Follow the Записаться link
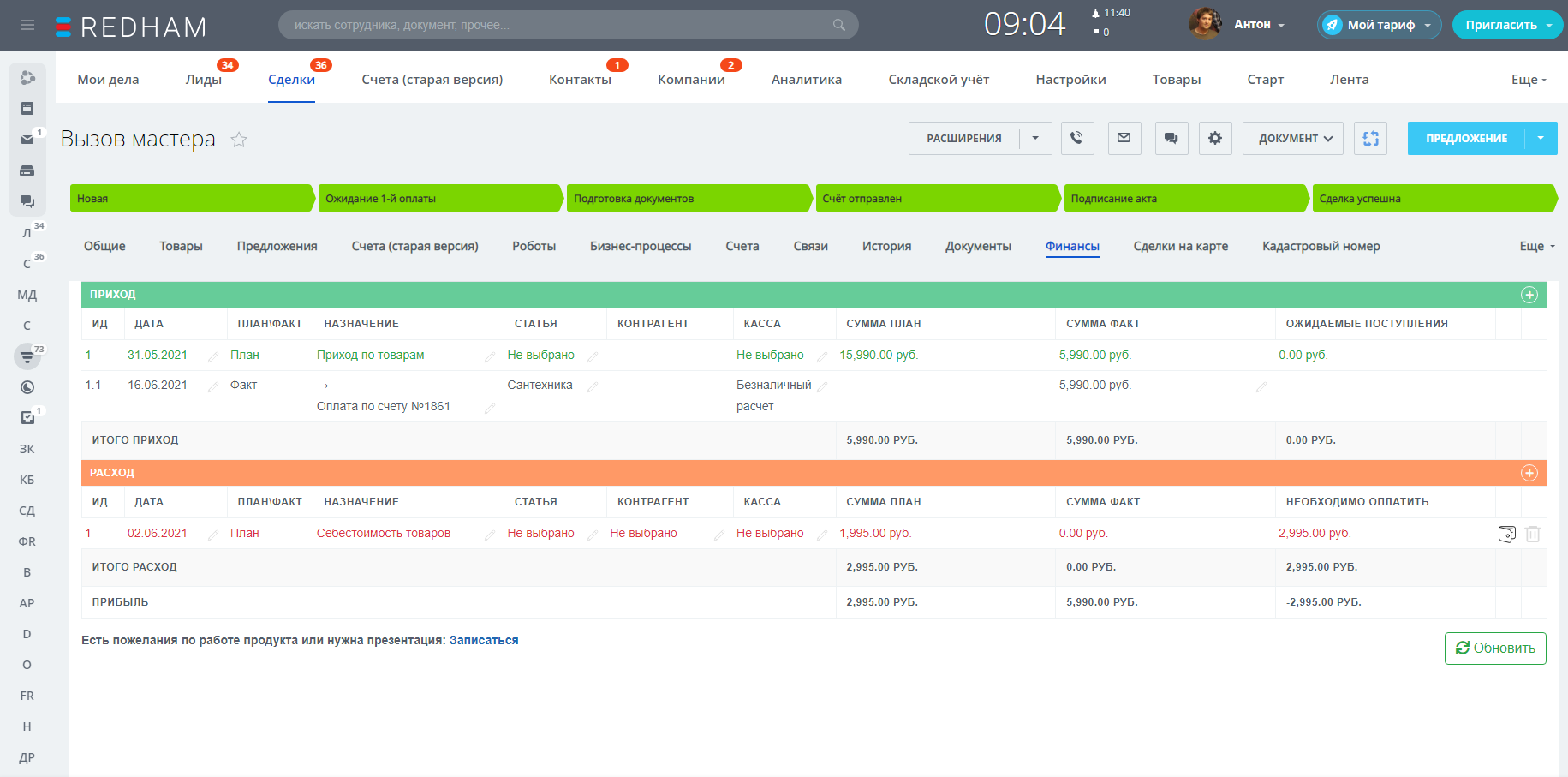Screen dimensions: 1568x777 click(x=483, y=640)
